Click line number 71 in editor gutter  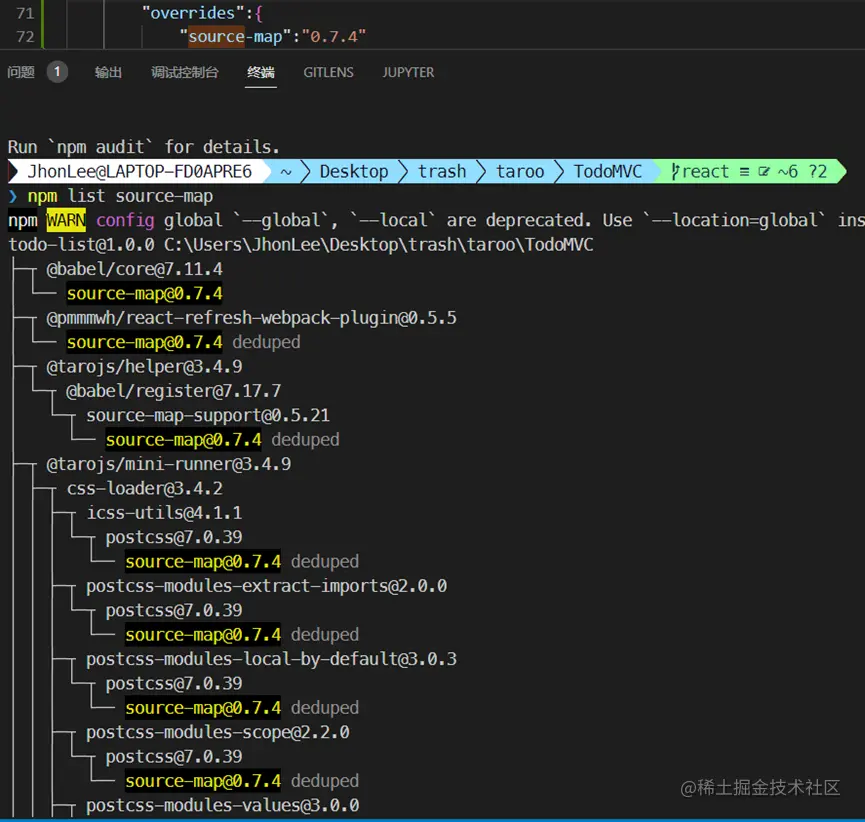[x=25, y=13]
